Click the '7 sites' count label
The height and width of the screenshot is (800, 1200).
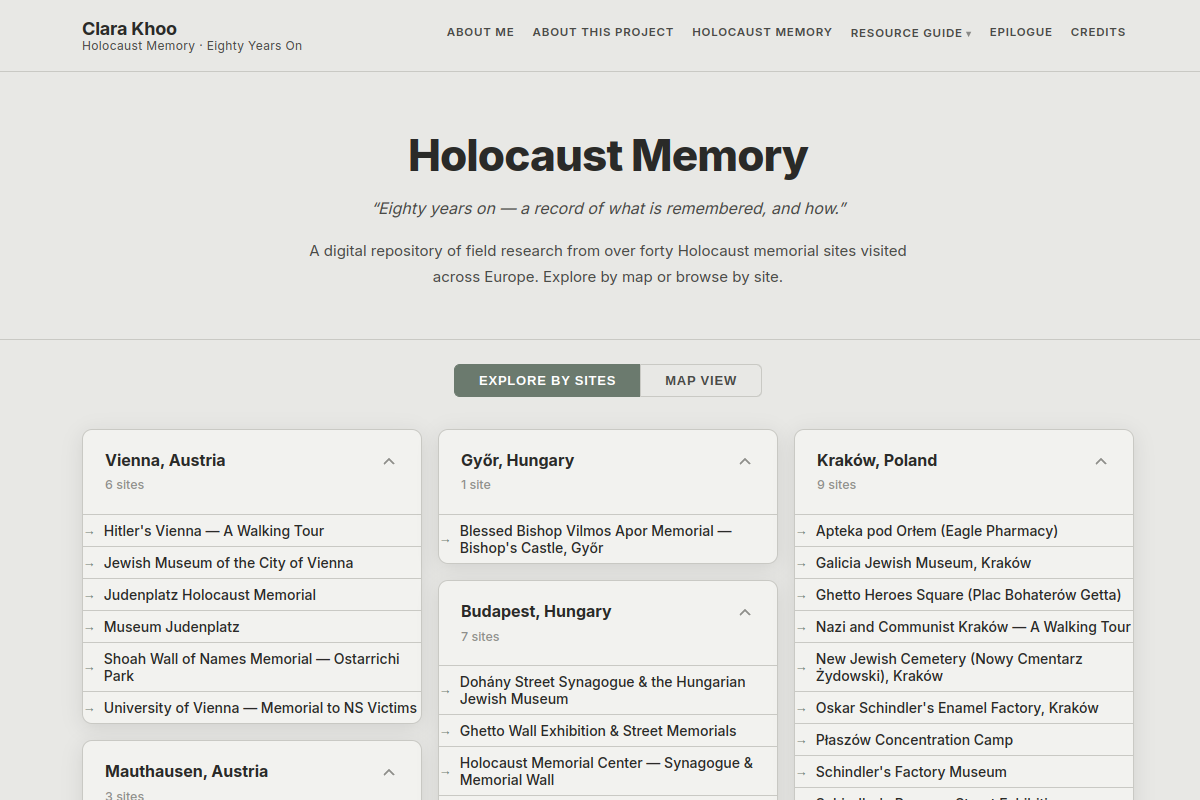pyautogui.click(x=480, y=637)
